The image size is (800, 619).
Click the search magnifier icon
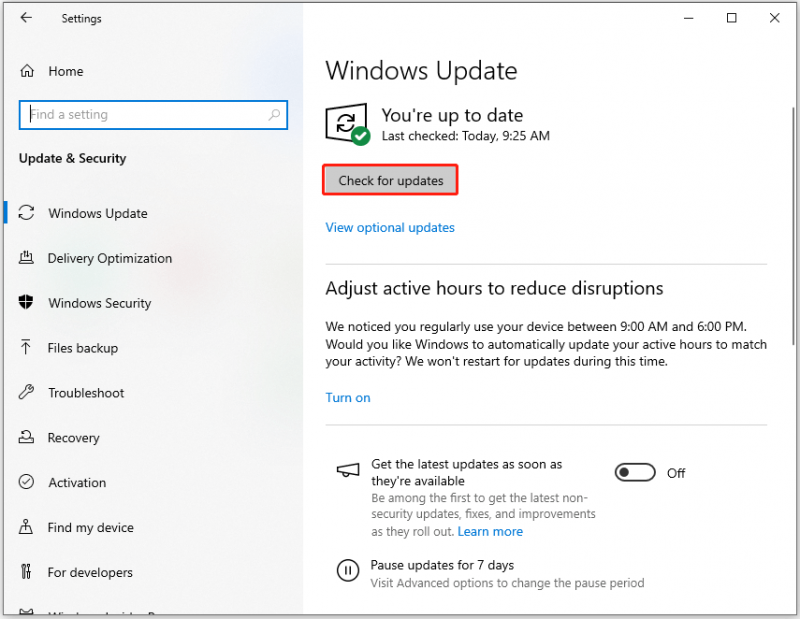point(274,114)
